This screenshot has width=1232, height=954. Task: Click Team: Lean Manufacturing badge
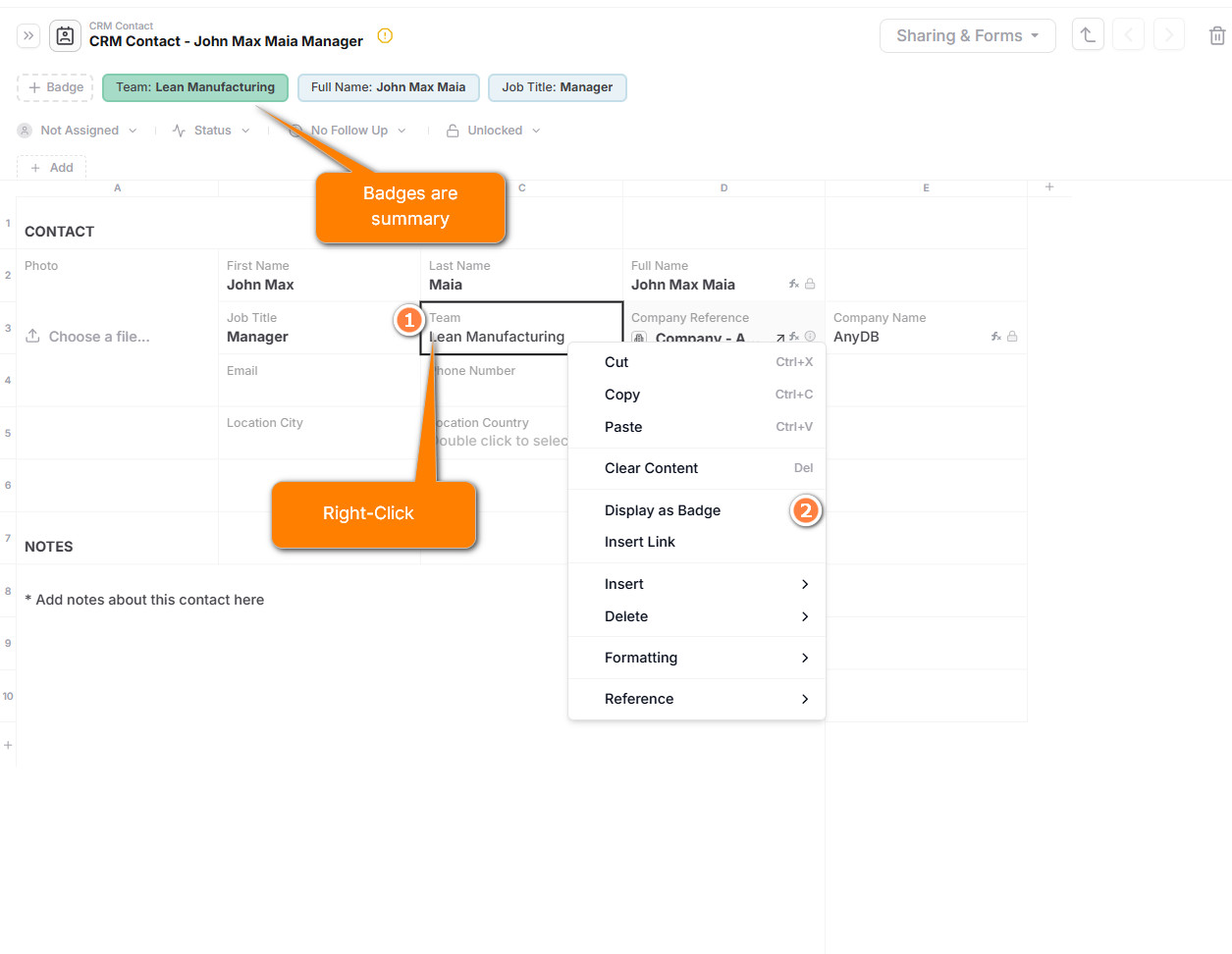pyautogui.click(x=195, y=87)
